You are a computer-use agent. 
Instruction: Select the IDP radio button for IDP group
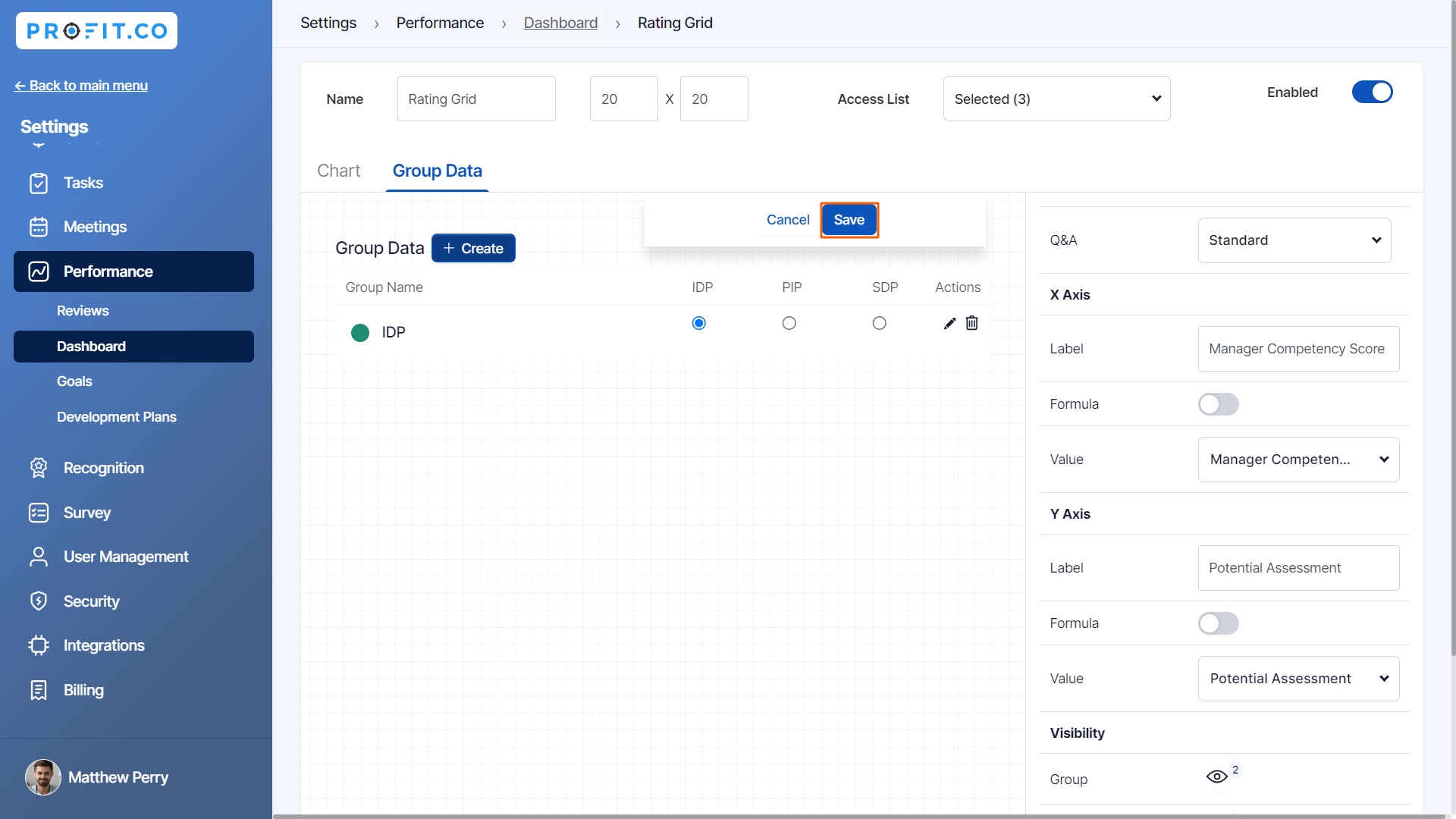point(699,323)
